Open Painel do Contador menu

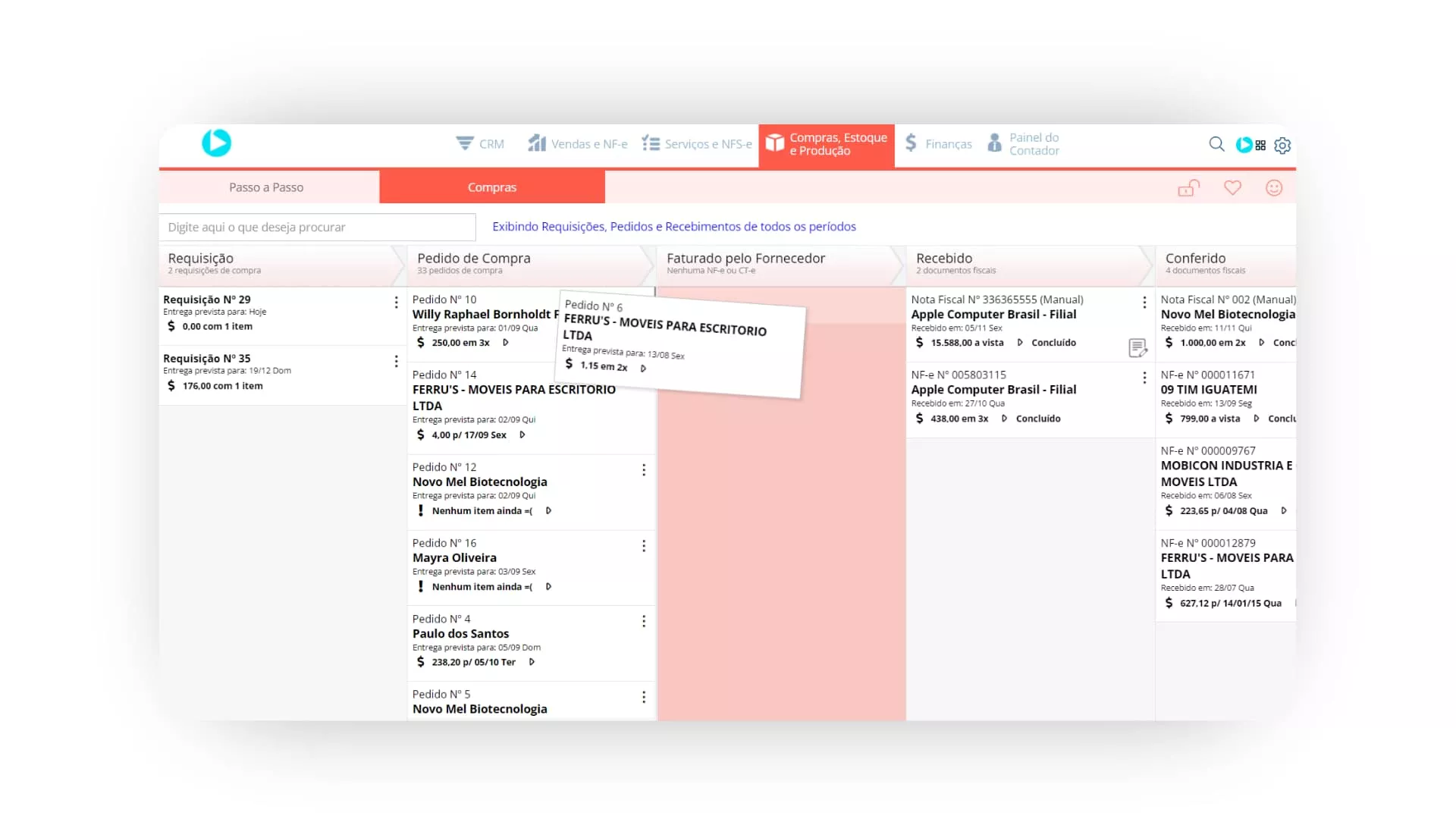click(x=1024, y=143)
